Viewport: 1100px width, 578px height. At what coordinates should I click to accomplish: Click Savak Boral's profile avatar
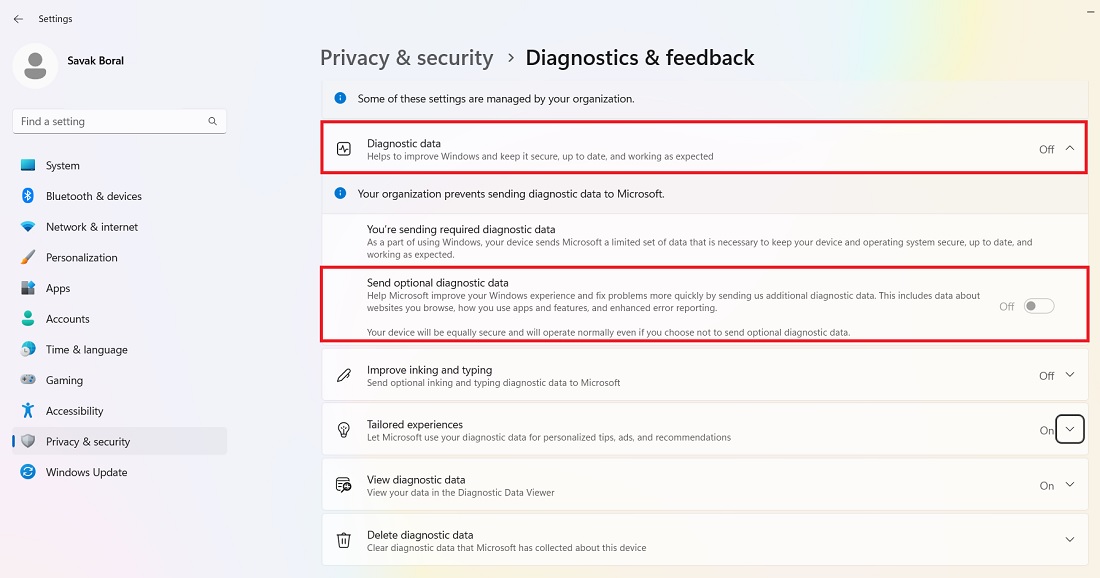(35, 66)
